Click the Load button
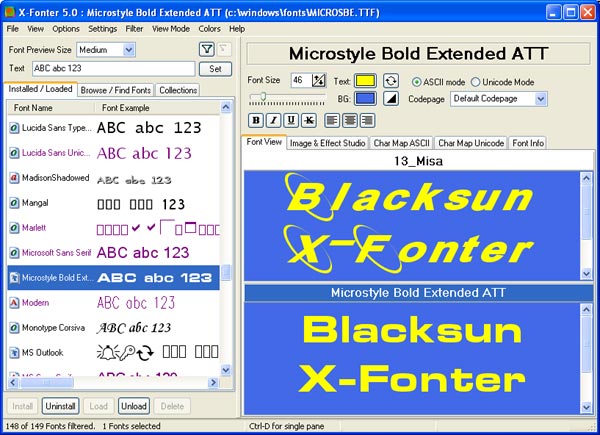The width and height of the screenshot is (600, 435). tap(98, 406)
